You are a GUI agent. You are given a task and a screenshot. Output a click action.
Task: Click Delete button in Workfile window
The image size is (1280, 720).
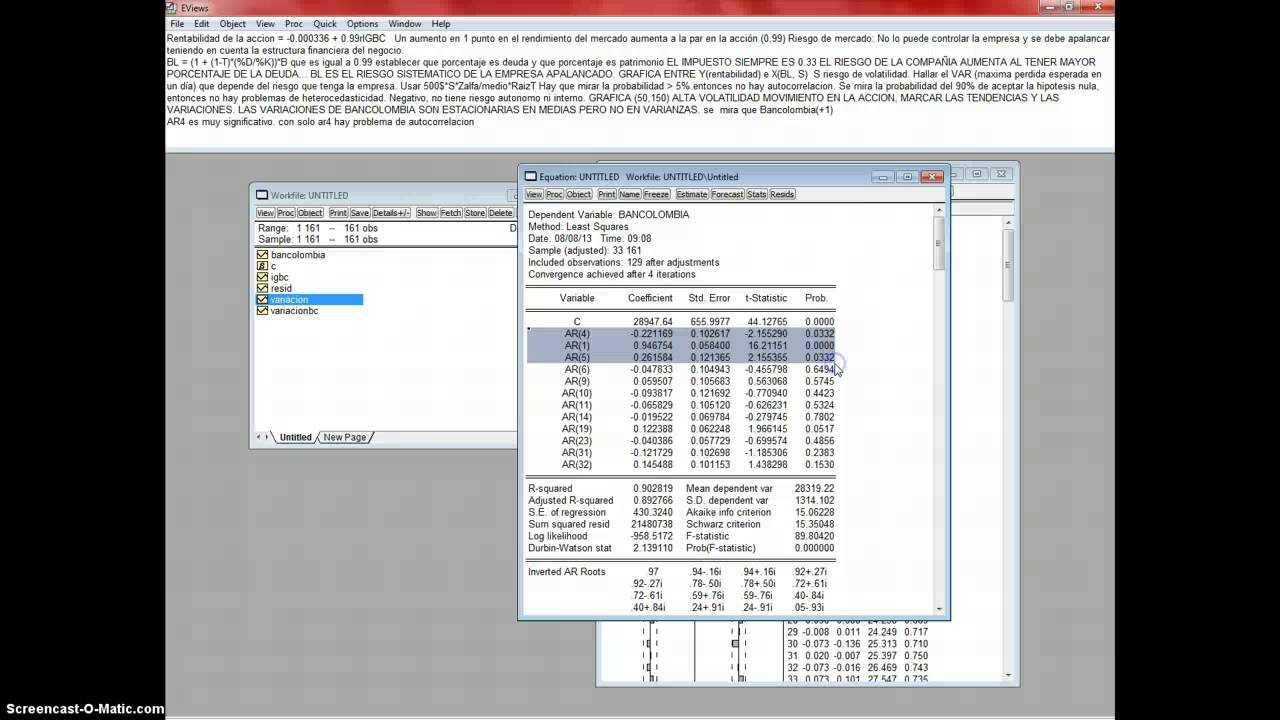pos(501,213)
